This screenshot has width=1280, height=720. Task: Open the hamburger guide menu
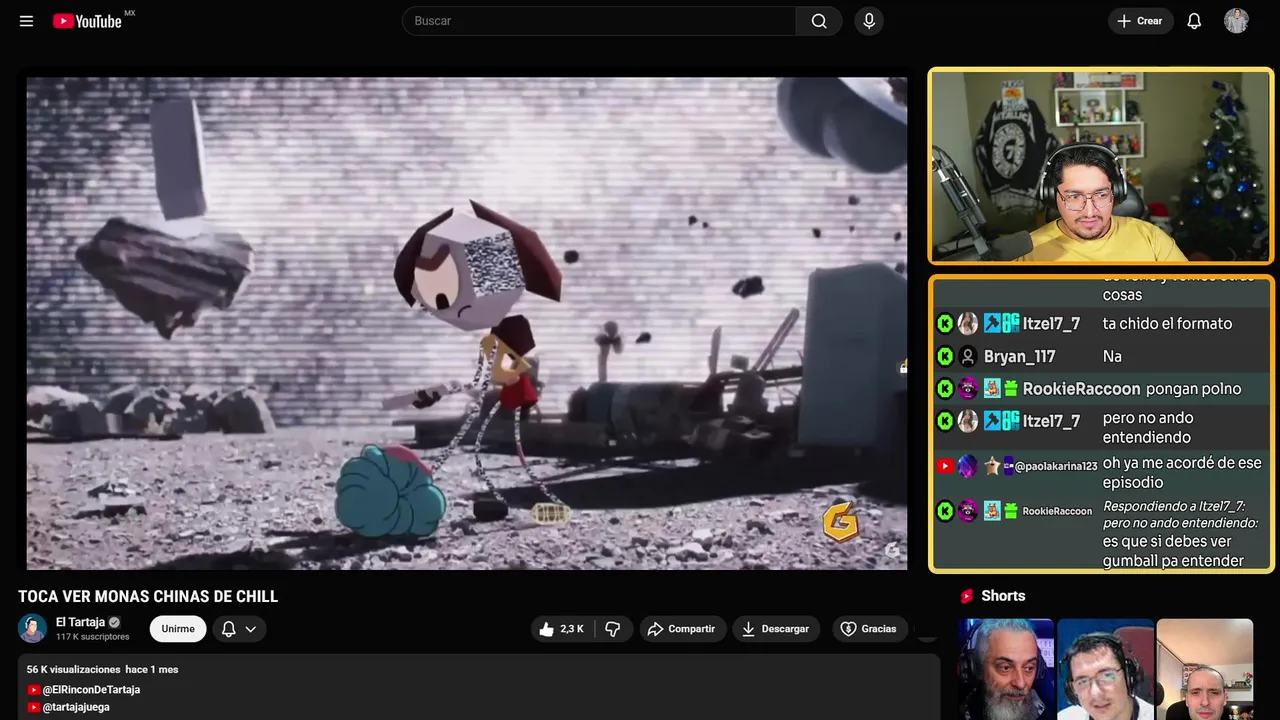coord(26,21)
